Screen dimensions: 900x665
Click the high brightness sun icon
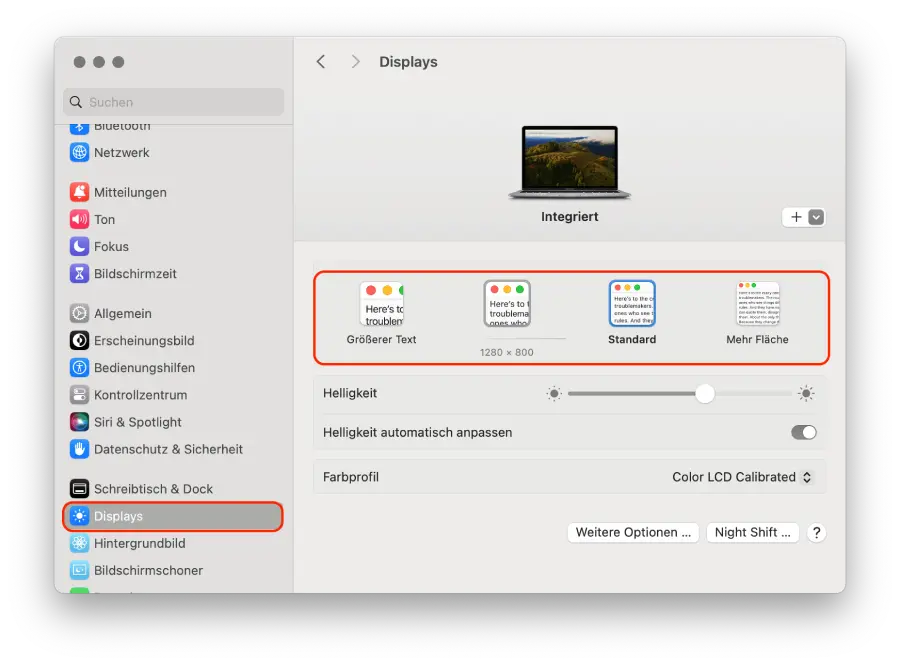[x=806, y=394]
